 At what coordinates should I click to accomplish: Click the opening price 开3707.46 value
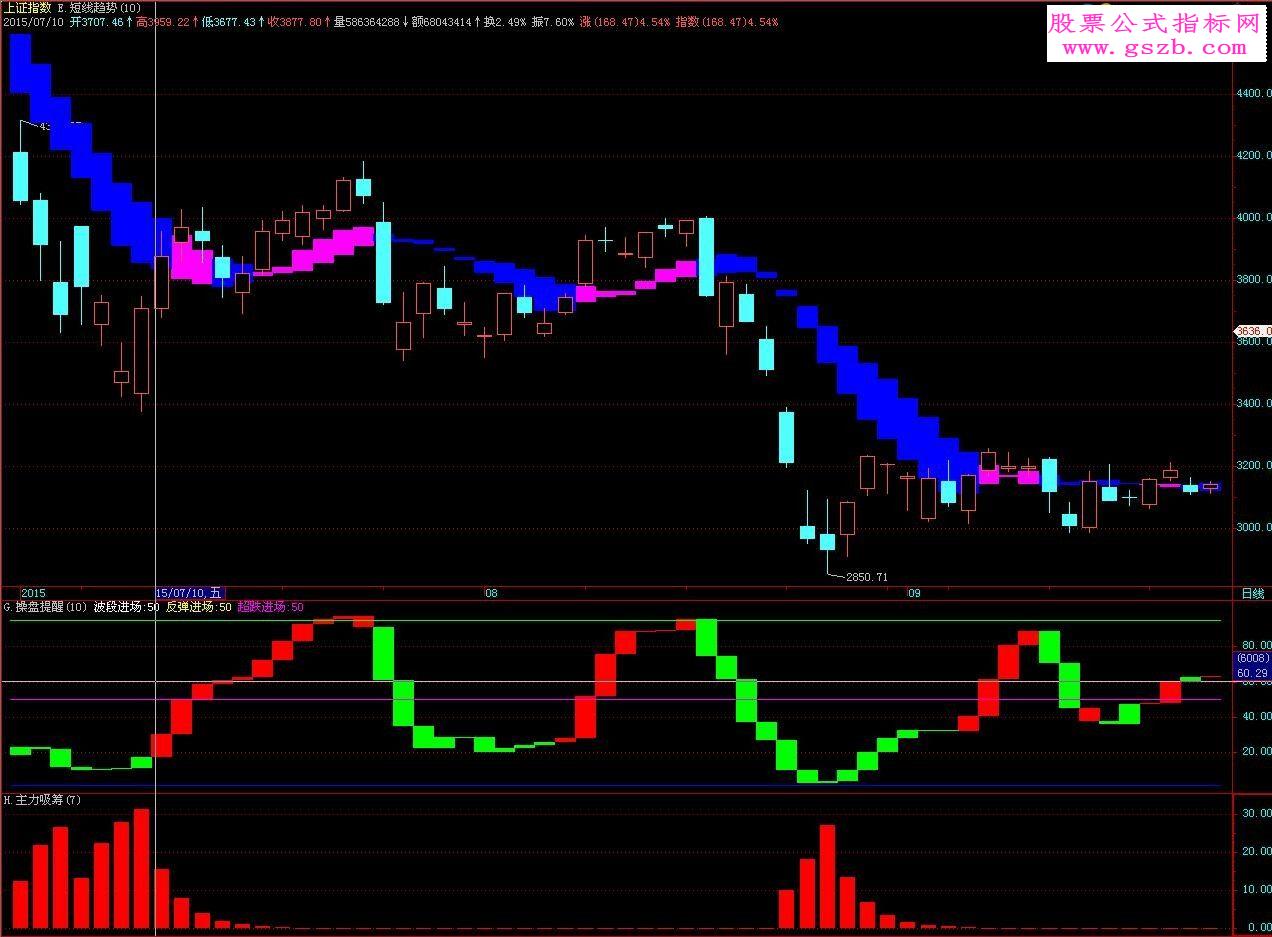point(95,20)
